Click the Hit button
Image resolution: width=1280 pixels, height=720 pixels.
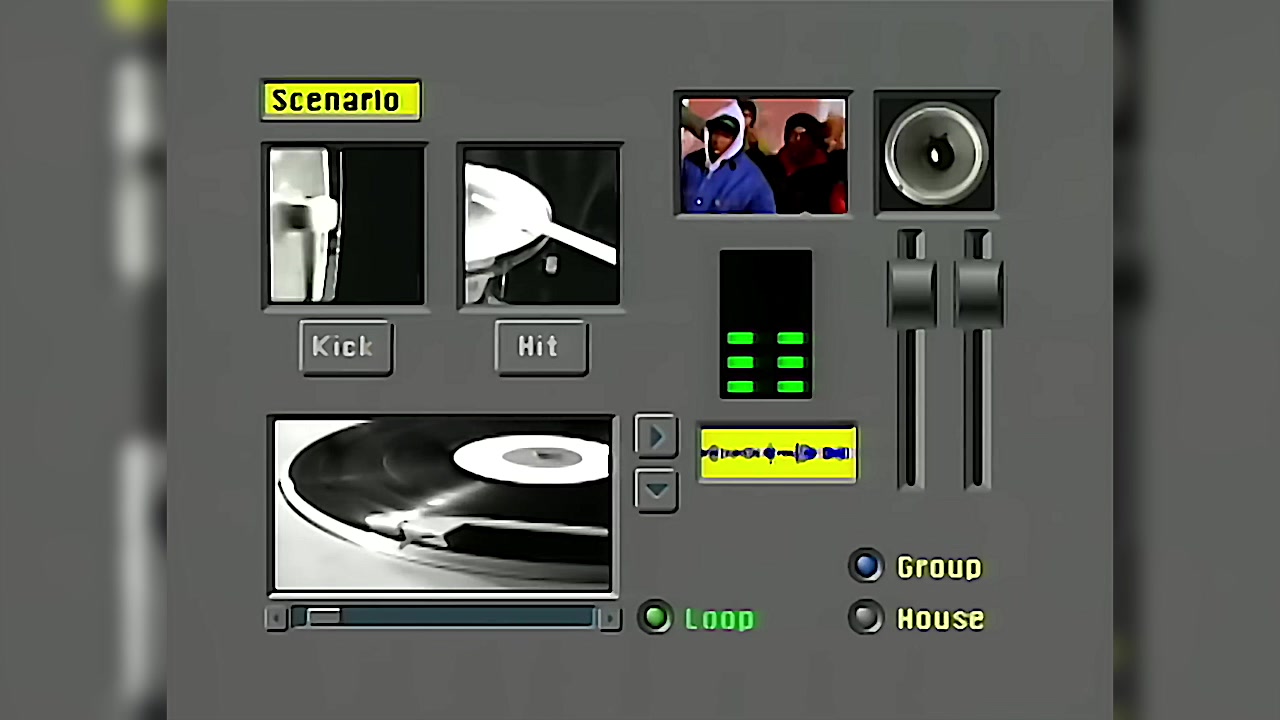pyautogui.click(x=541, y=347)
